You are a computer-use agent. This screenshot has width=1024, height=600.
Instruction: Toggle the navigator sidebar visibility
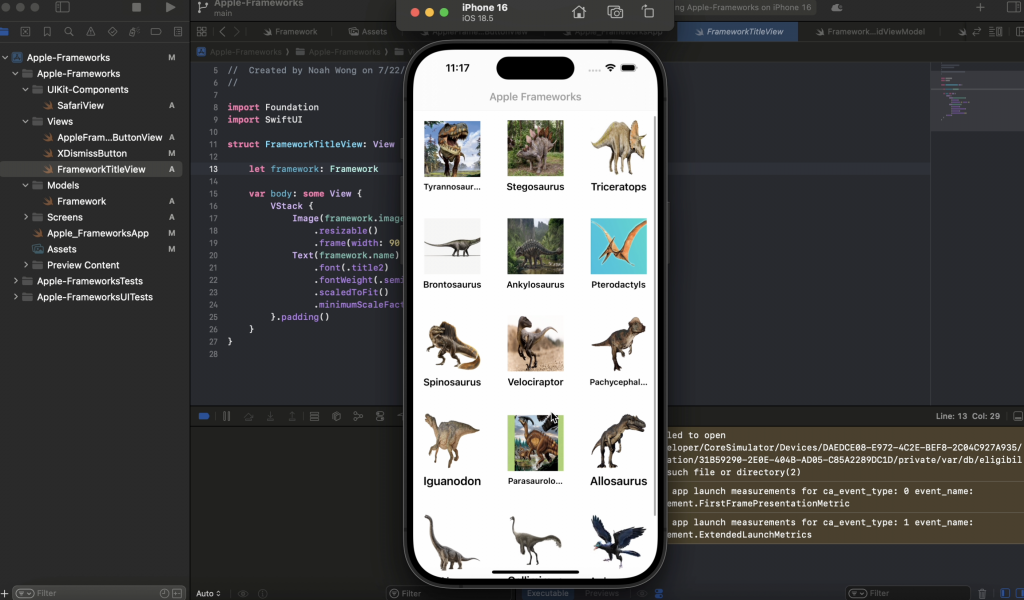[x=62, y=8]
